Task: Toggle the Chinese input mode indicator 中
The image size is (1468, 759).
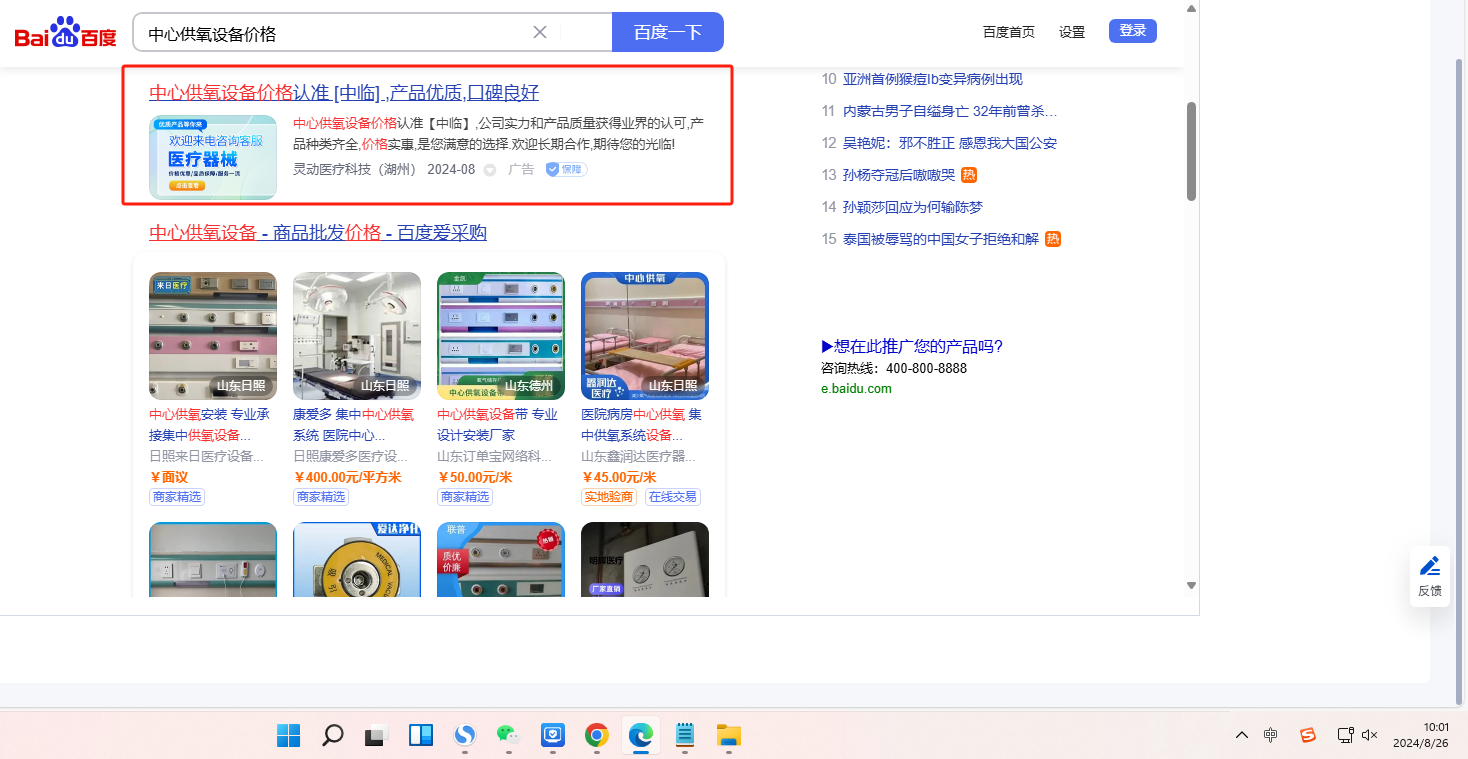Action: pyautogui.click(x=1270, y=735)
